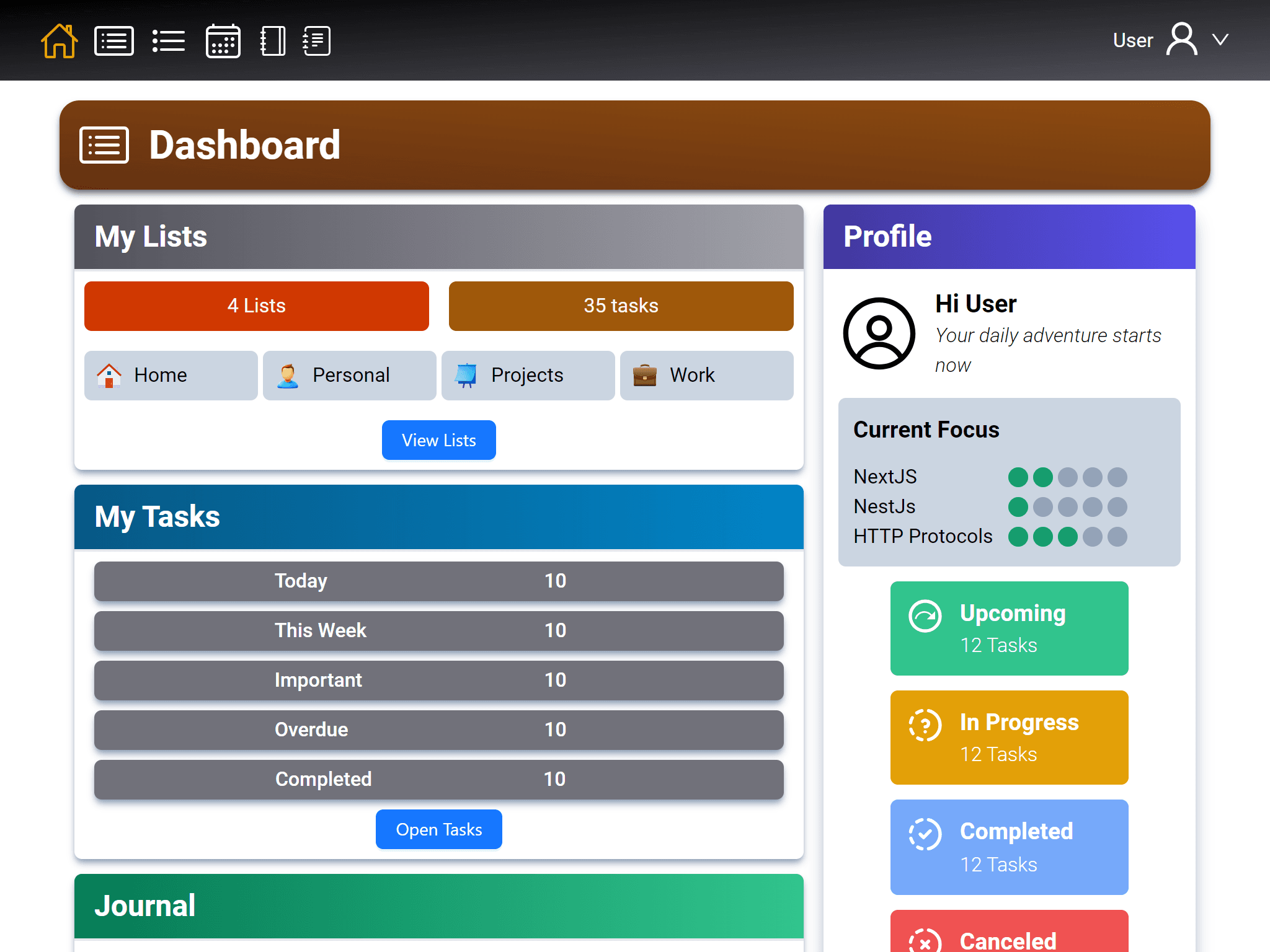Click the In Progress question-circle icon
This screenshot has width=1270, height=952.
[925, 726]
